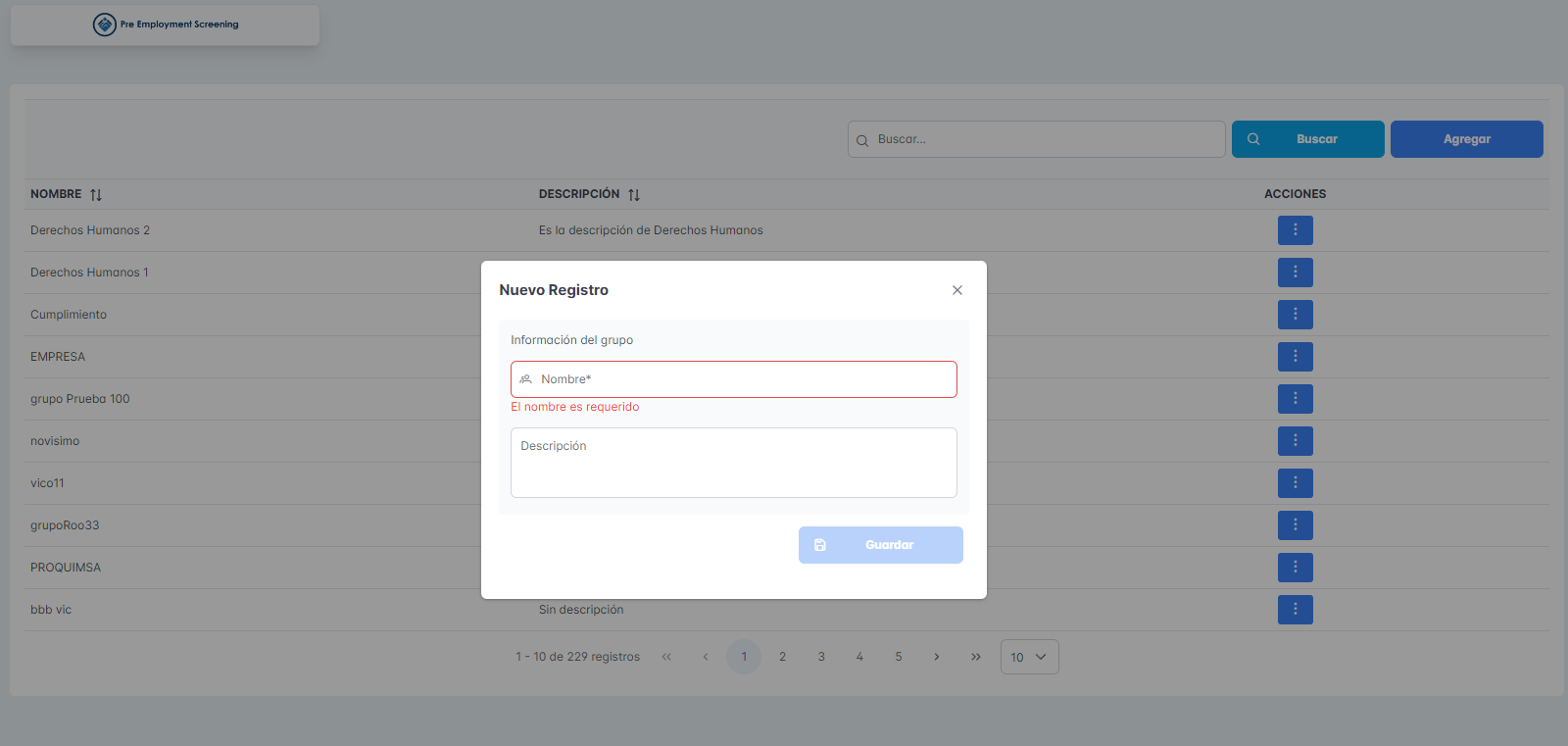This screenshot has height=746, width=1568.
Task: Close the Nuevo Registro dialog
Action: pos(957,290)
